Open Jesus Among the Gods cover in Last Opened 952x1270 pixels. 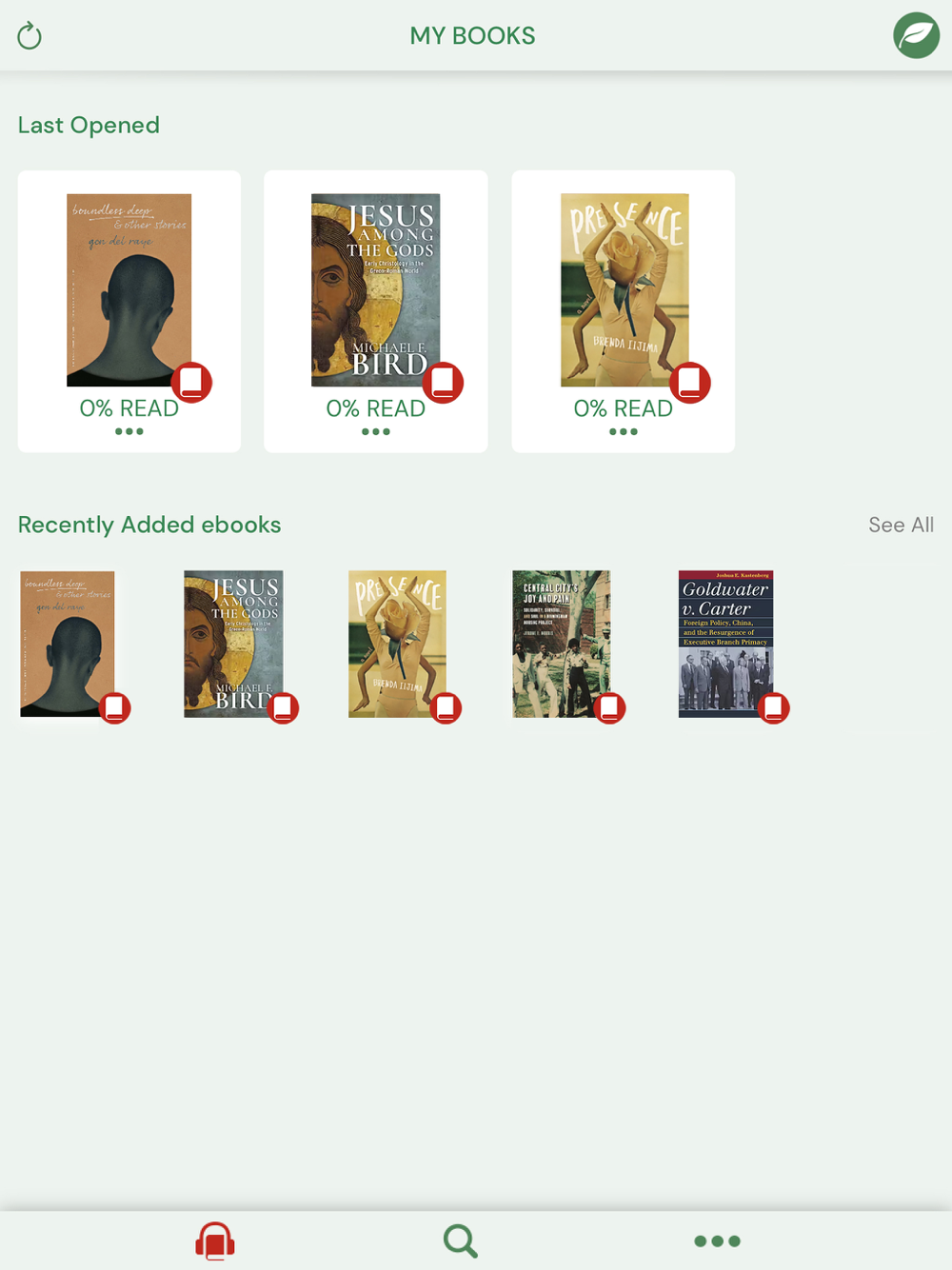376,290
